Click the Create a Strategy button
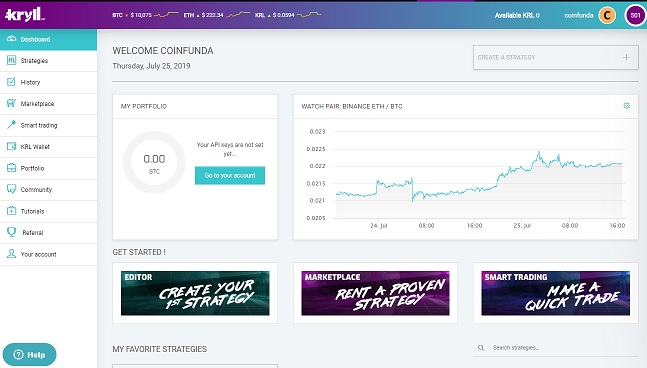This screenshot has height=368, width=647. click(555, 57)
